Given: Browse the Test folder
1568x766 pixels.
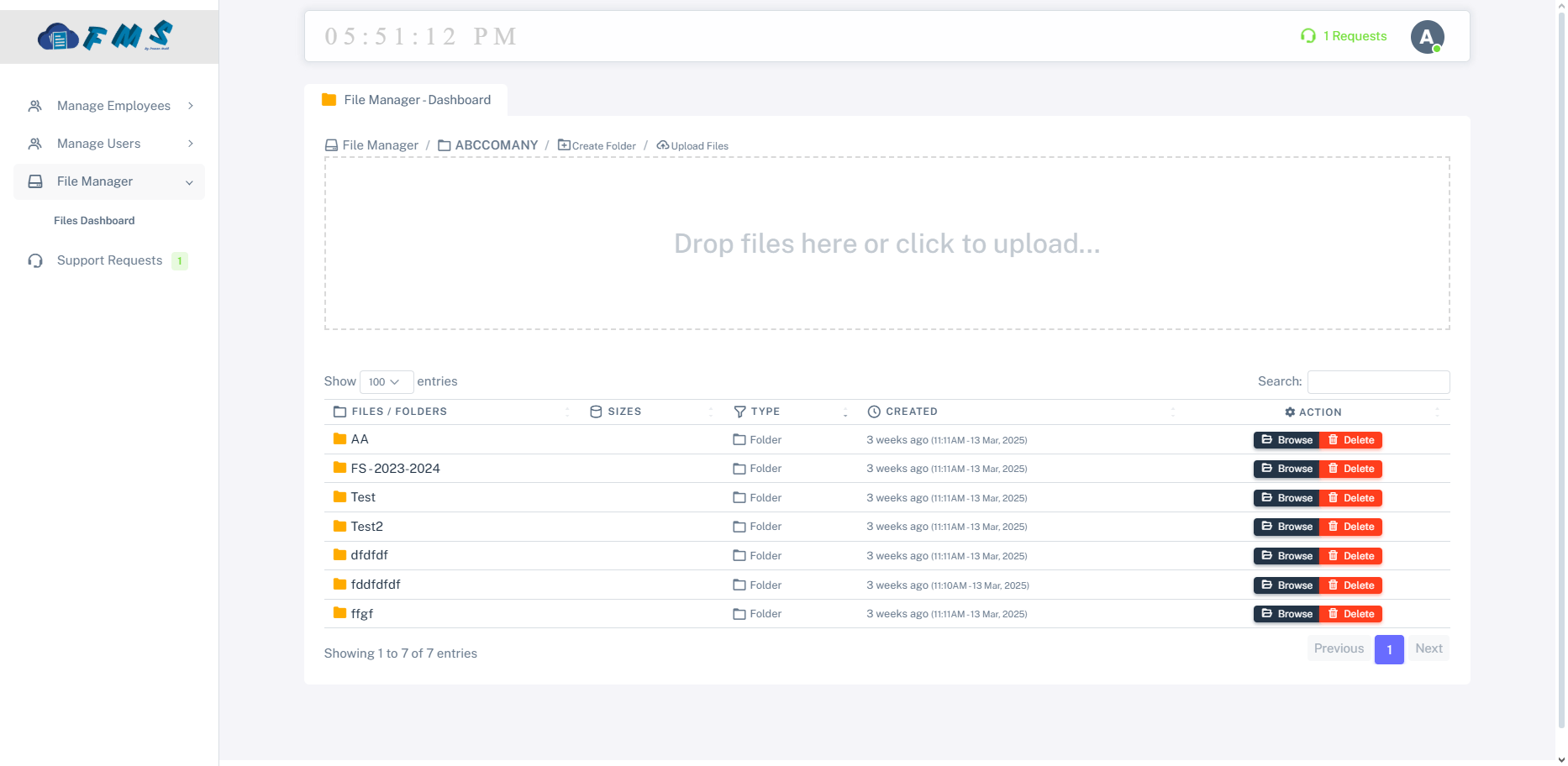Looking at the screenshot, I should (1286, 498).
